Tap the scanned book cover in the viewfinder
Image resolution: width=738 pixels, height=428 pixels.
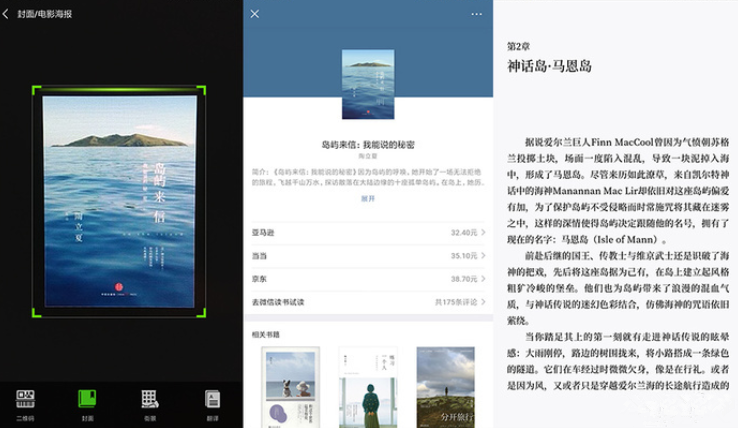(120, 201)
